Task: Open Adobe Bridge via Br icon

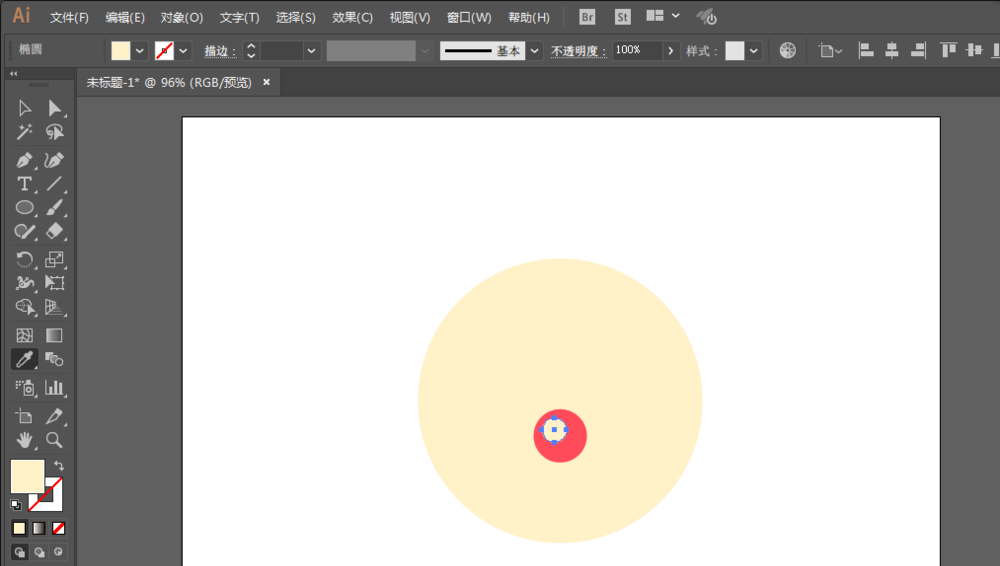Action: coord(588,17)
